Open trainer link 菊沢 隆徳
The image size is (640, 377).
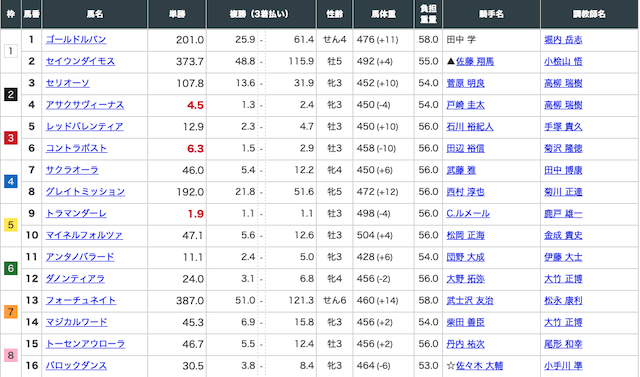(x=563, y=149)
